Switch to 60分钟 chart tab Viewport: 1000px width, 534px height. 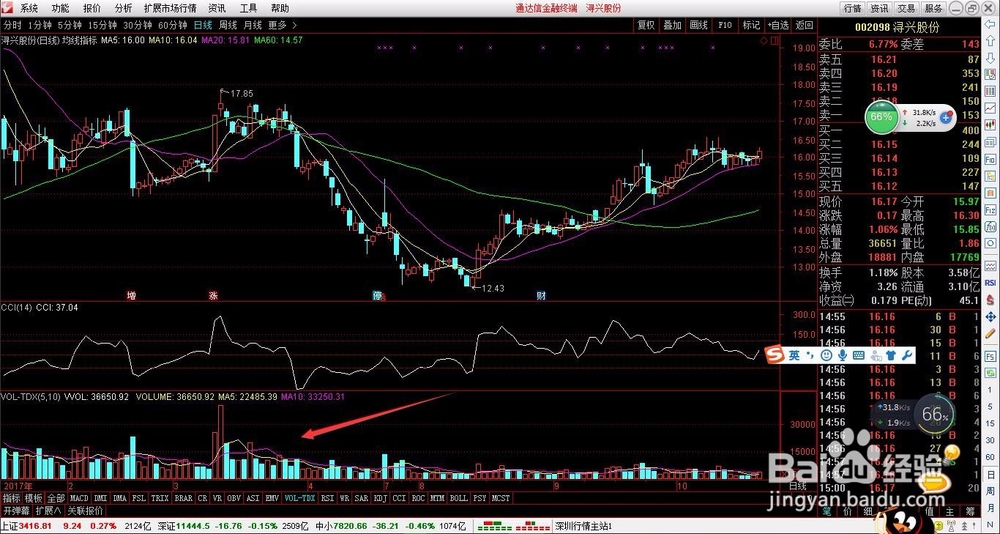[172, 26]
